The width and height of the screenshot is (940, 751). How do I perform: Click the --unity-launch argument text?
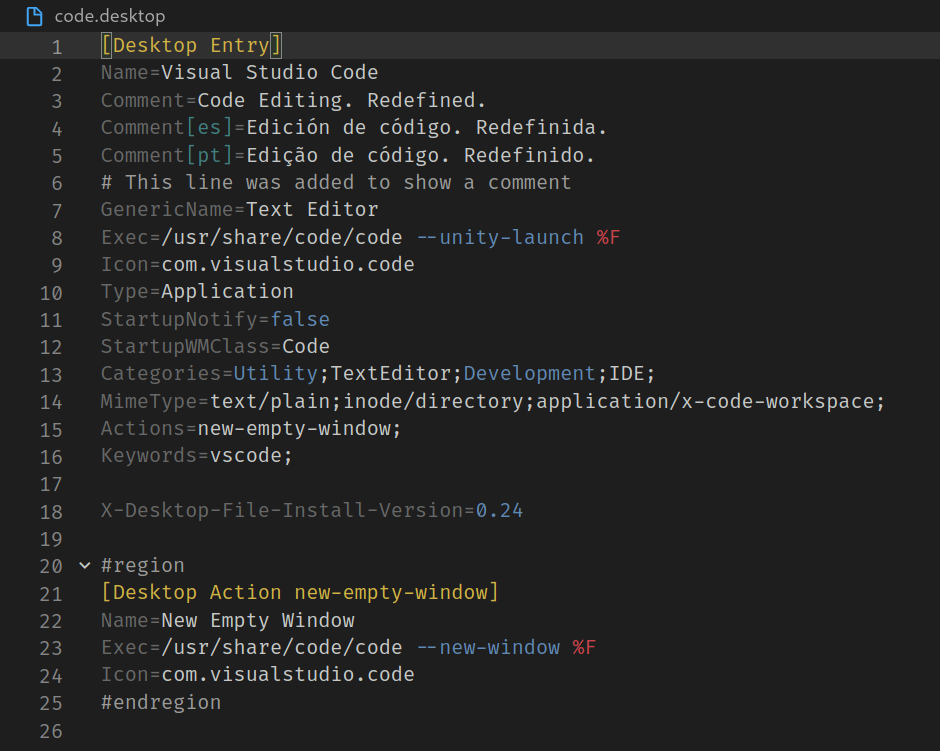coord(499,238)
